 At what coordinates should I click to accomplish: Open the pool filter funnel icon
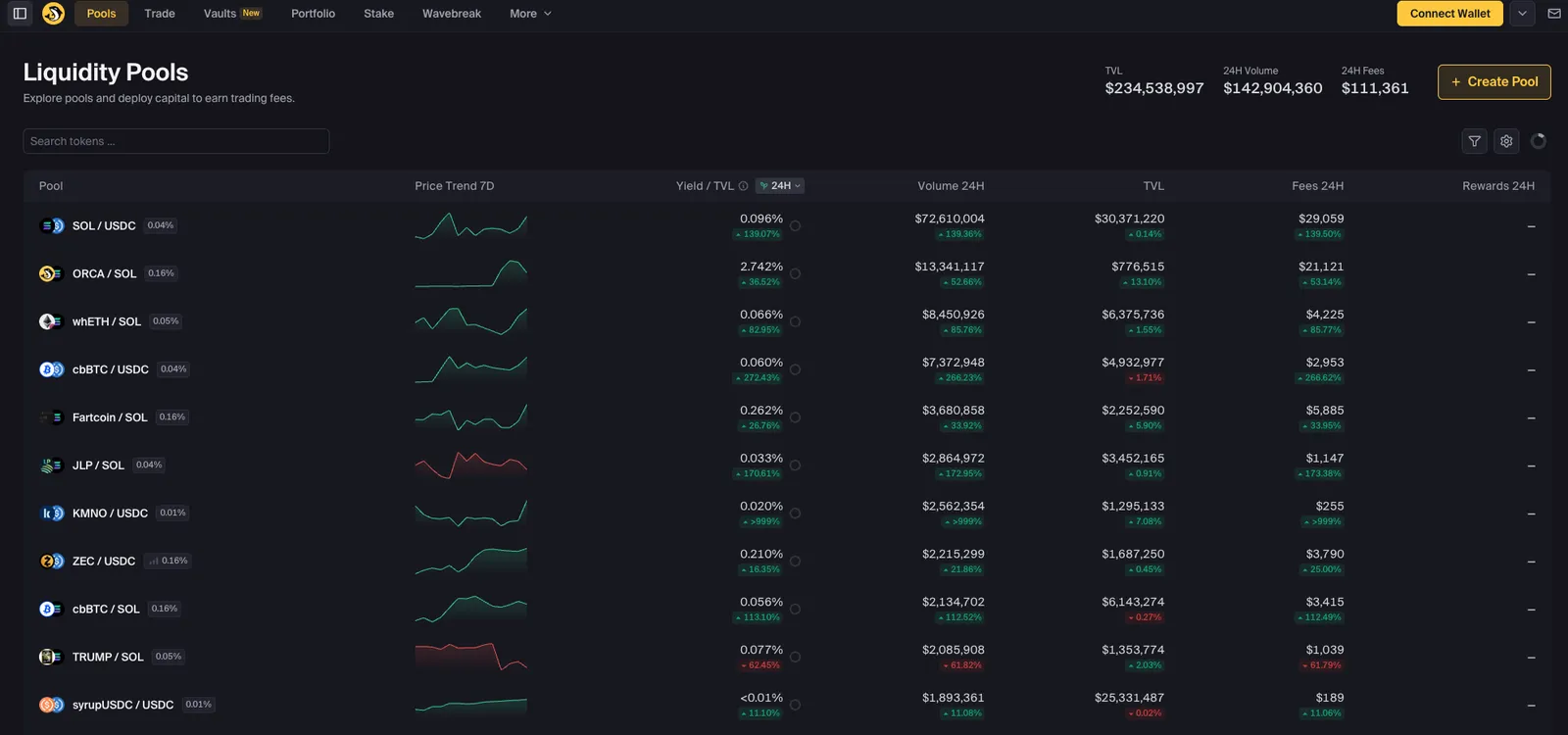pyautogui.click(x=1474, y=141)
